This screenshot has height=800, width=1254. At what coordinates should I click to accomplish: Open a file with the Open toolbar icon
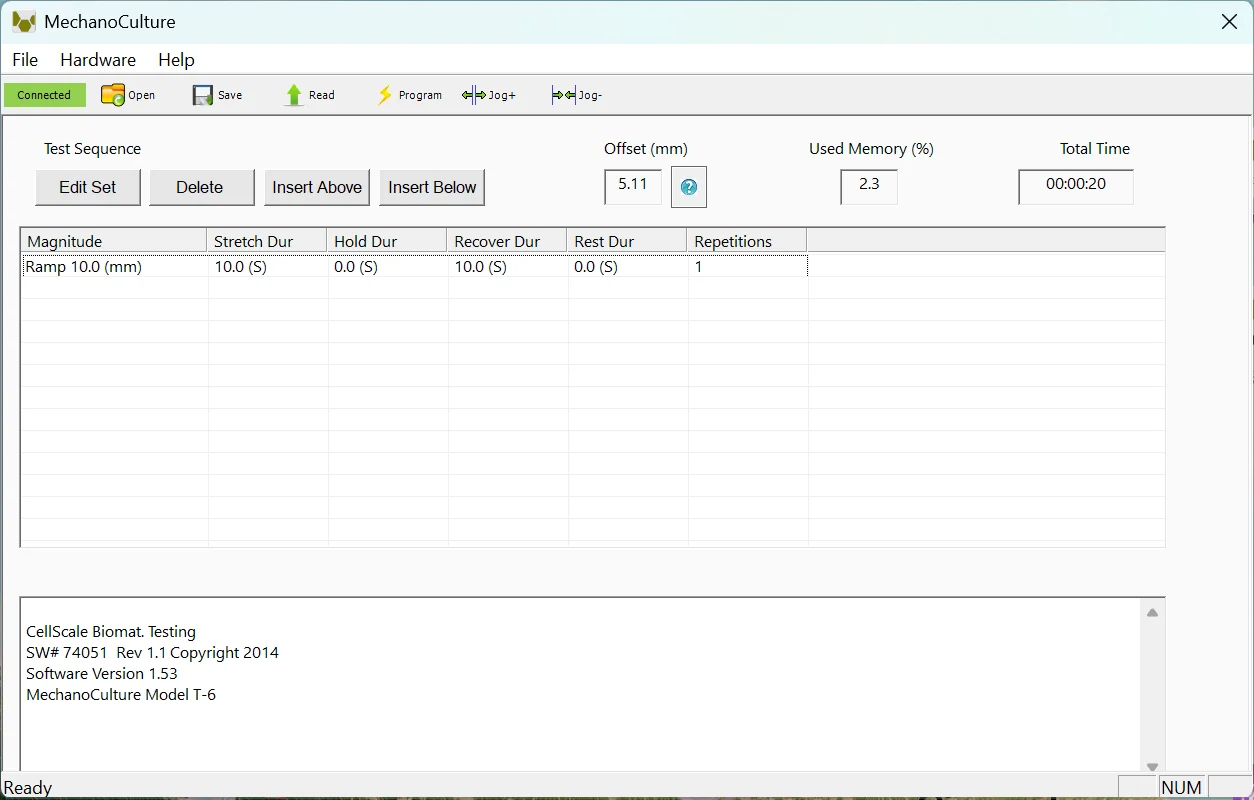tap(113, 95)
